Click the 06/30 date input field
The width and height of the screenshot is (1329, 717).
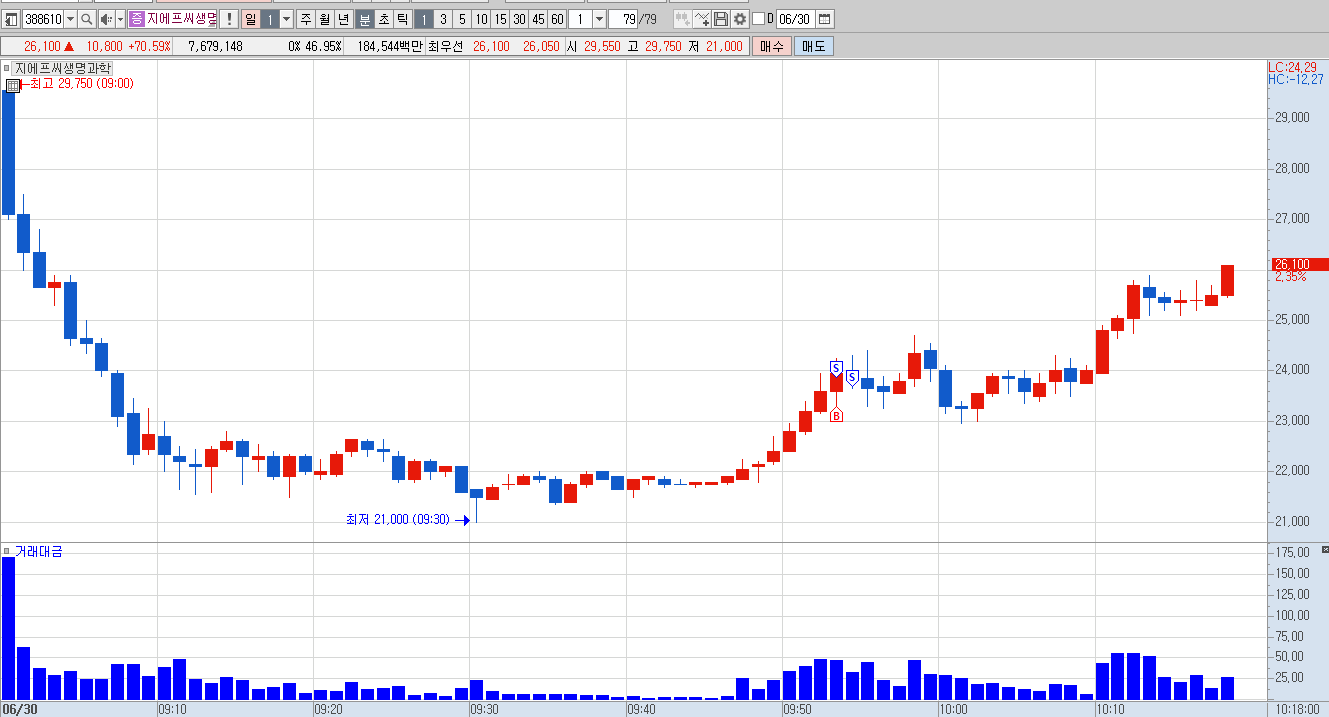(x=795, y=19)
